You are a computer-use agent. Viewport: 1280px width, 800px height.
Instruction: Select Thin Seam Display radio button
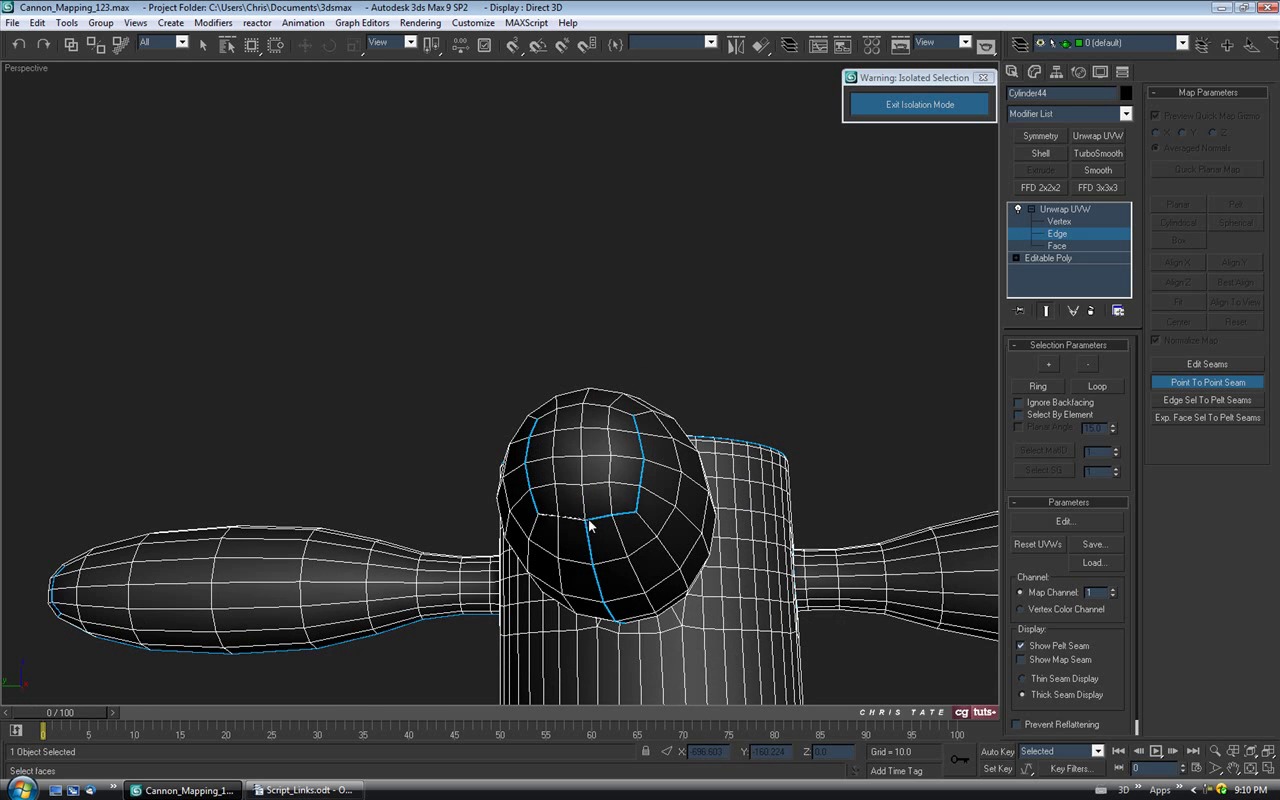tap(1022, 679)
